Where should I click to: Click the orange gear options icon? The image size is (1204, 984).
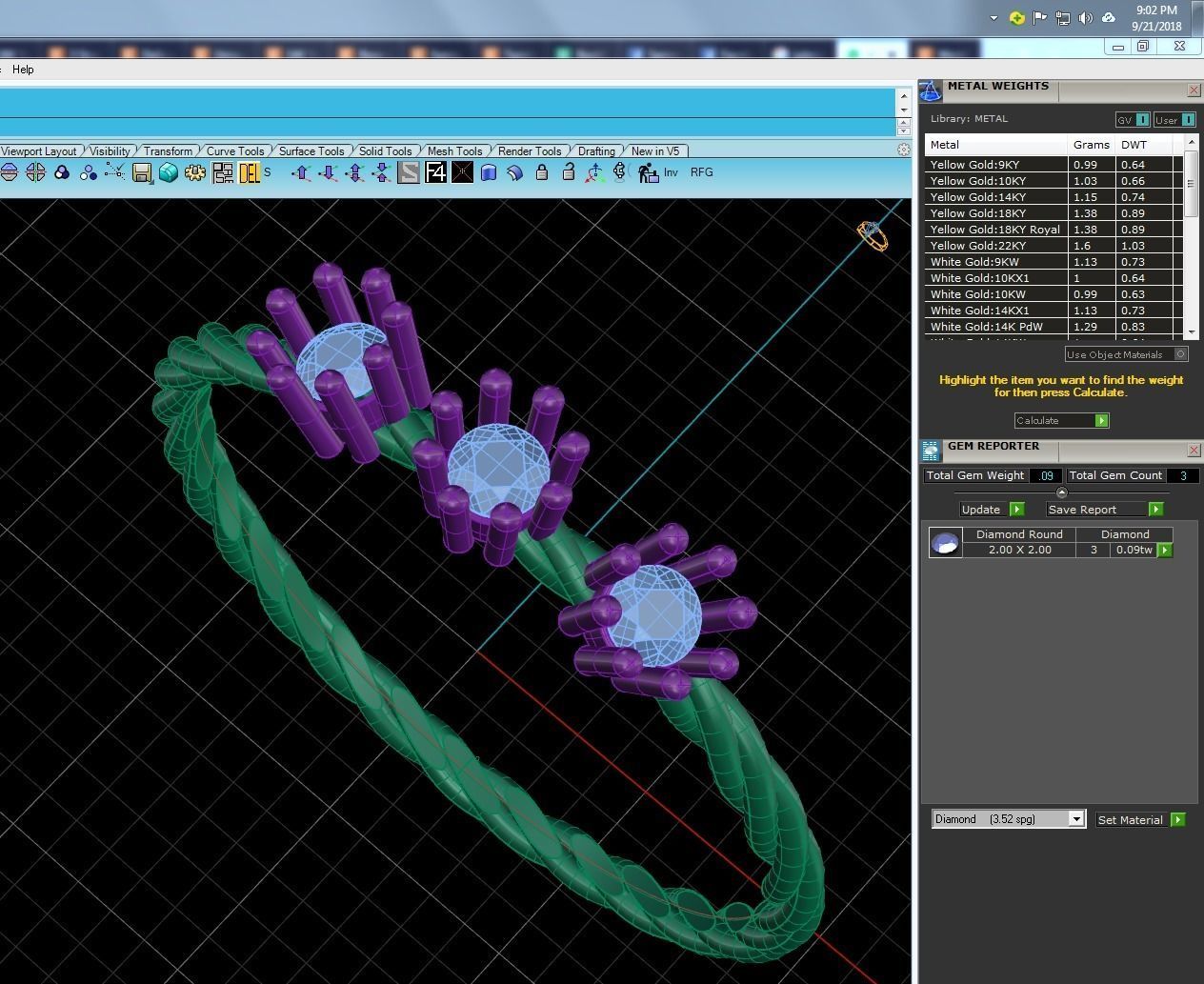[195, 172]
